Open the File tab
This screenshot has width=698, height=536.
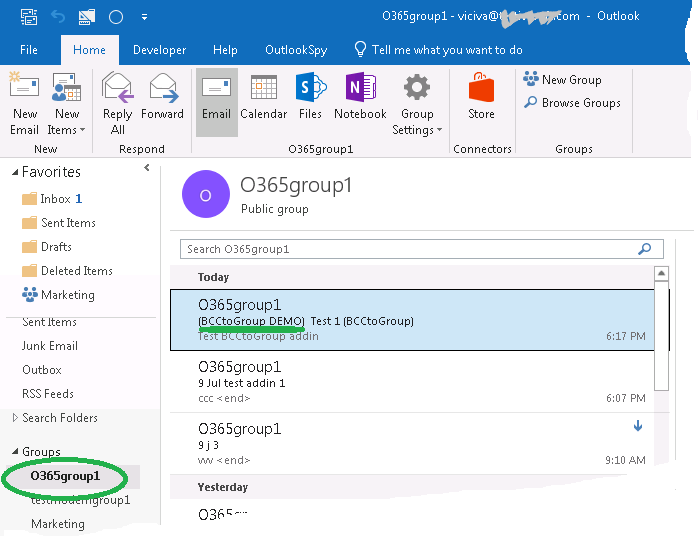[29, 50]
